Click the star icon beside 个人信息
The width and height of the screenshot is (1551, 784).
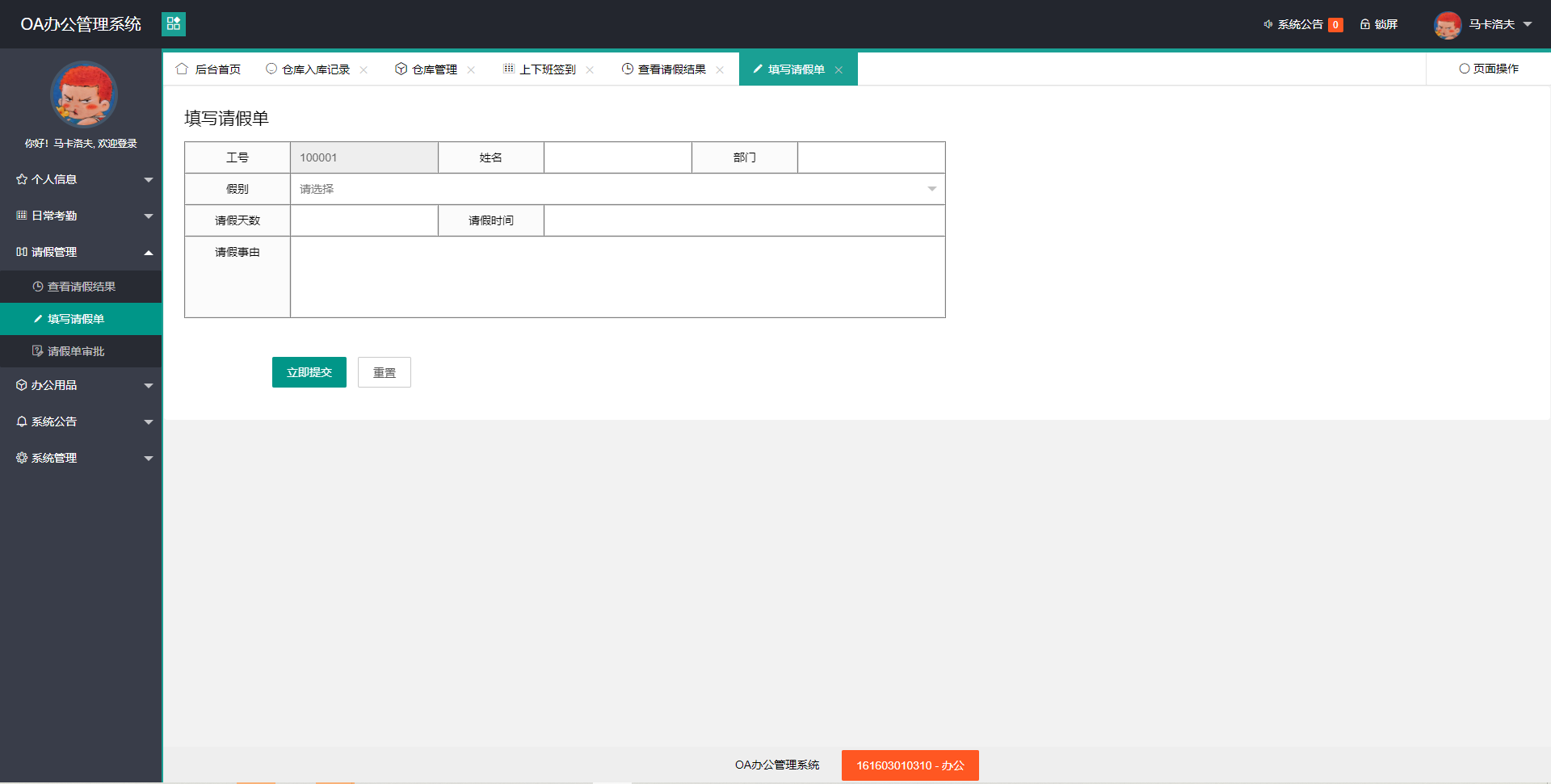(x=21, y=179)
